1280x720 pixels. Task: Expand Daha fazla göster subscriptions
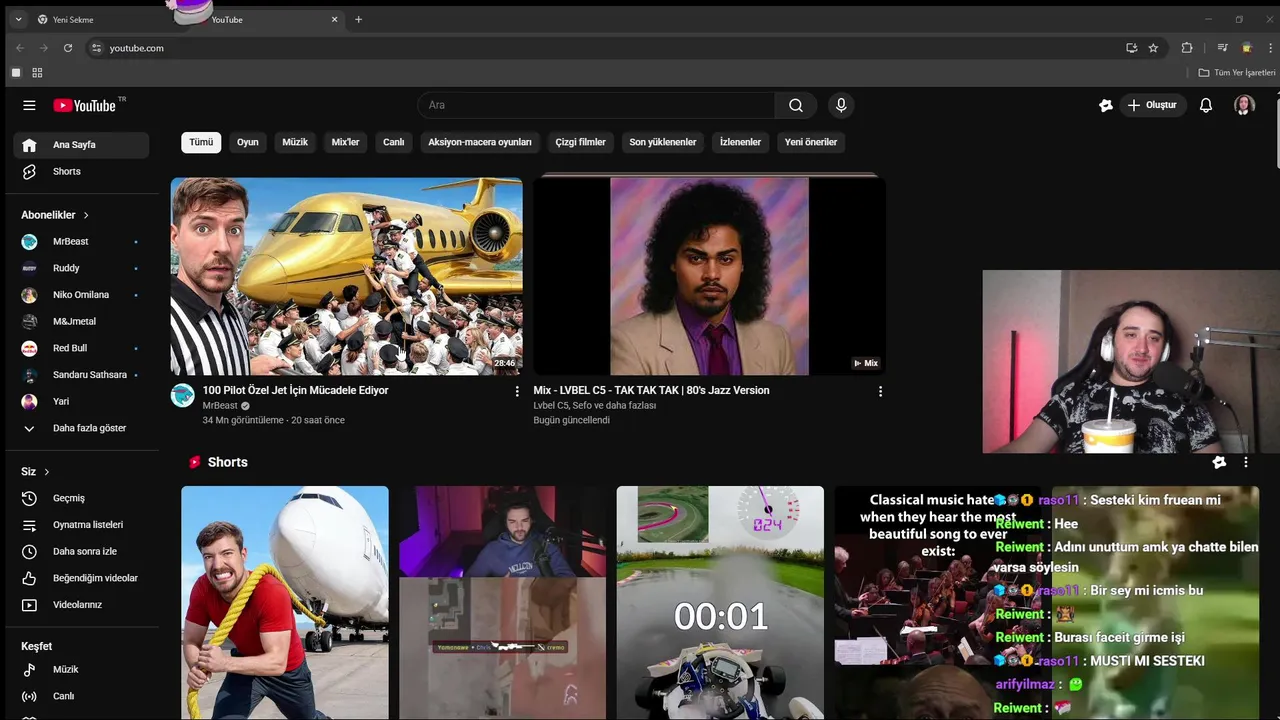point(81,428)
